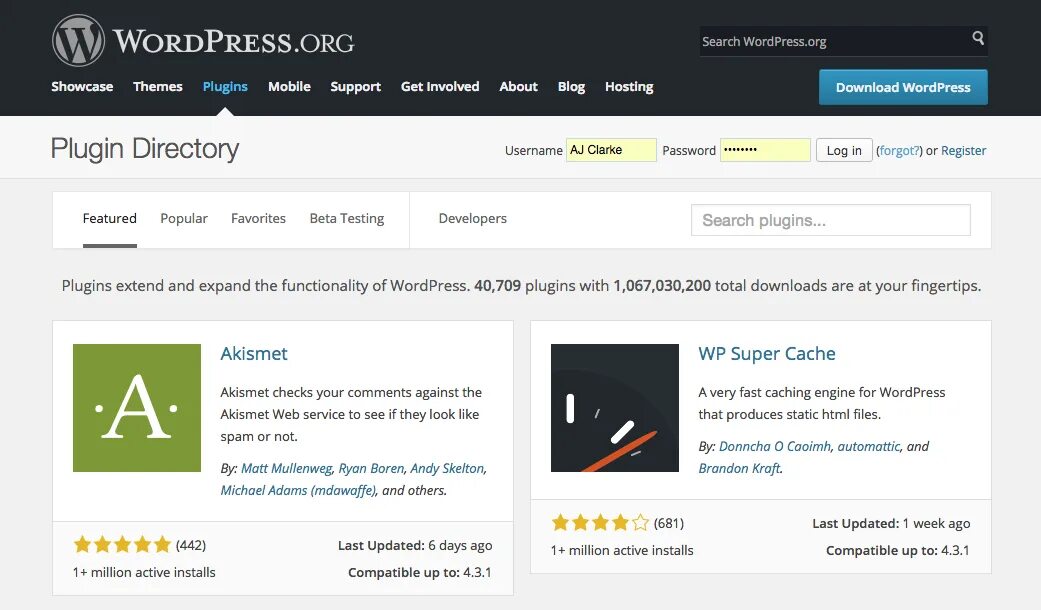Go to the Themes menu

[x=158, y=87]
